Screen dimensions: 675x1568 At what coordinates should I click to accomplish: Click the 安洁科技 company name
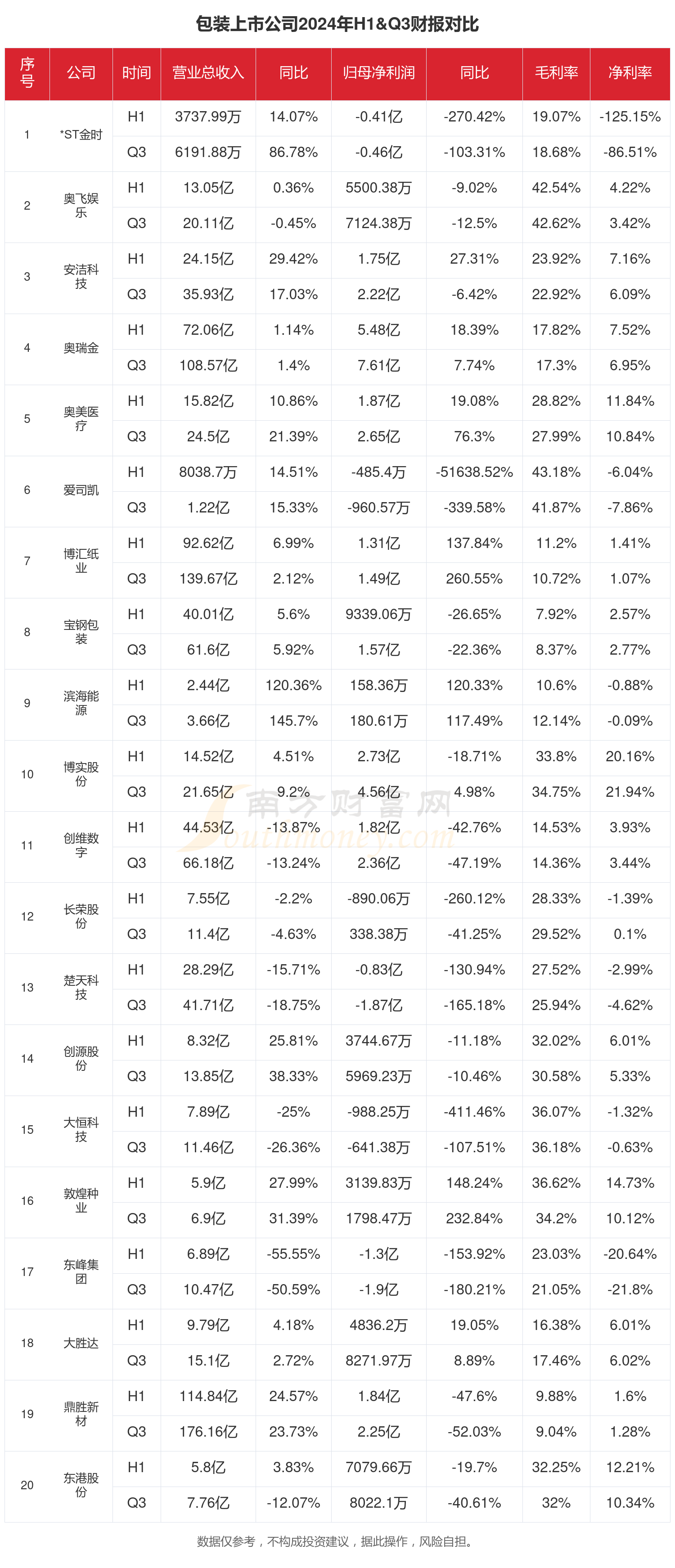click(81, 276)
